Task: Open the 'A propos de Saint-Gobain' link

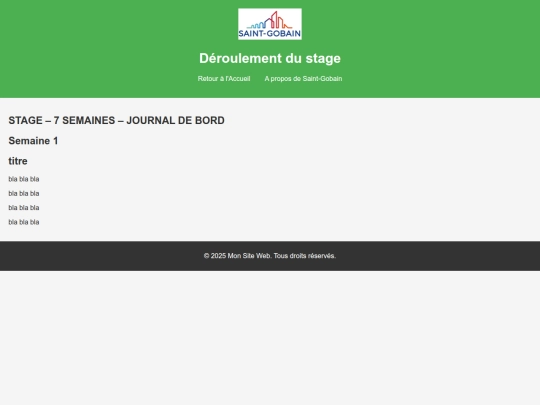Action: point(303,79)
